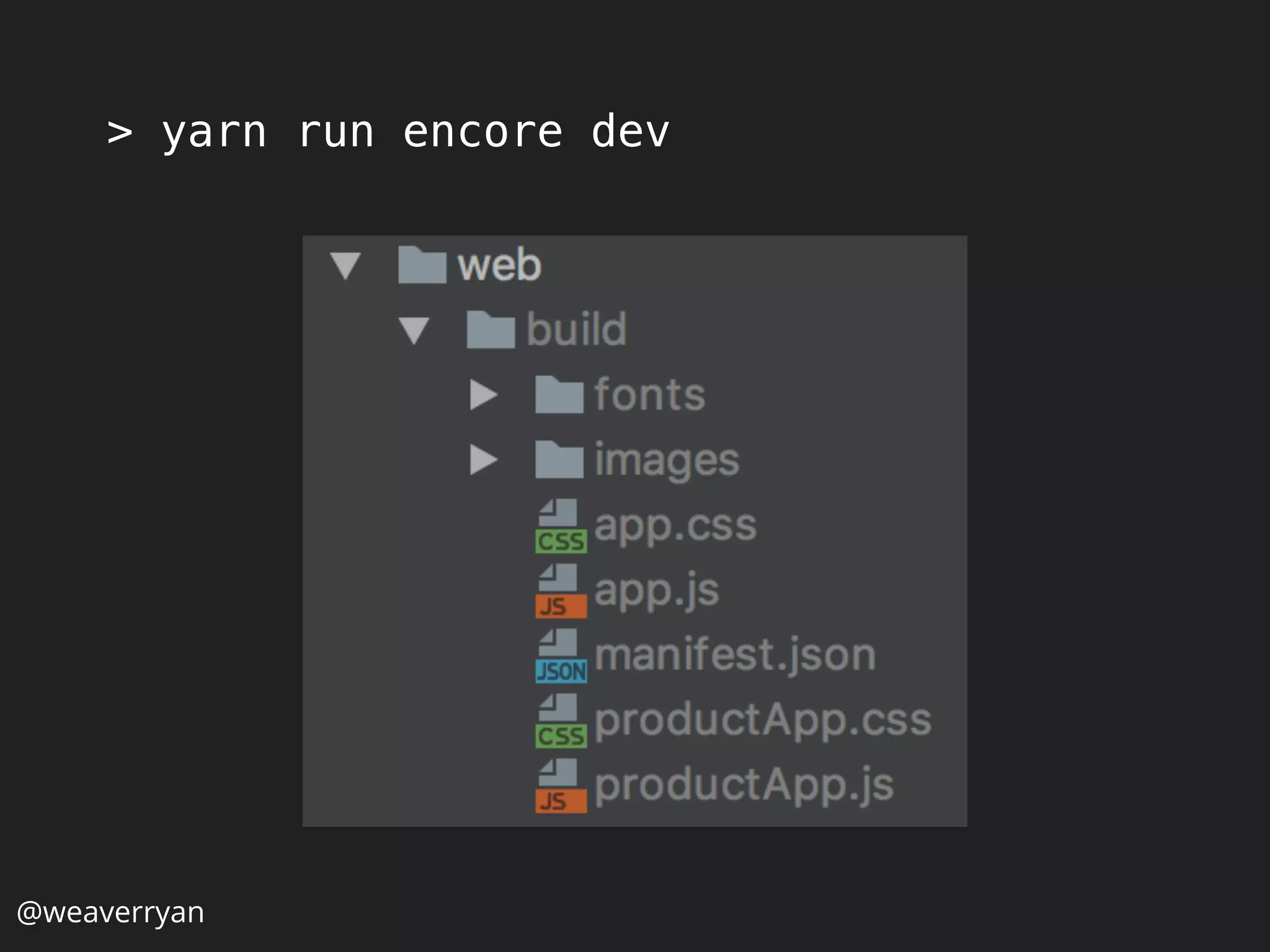The image size is (1270, 952).
Task: Open the app.js file name
Action: 657,591
